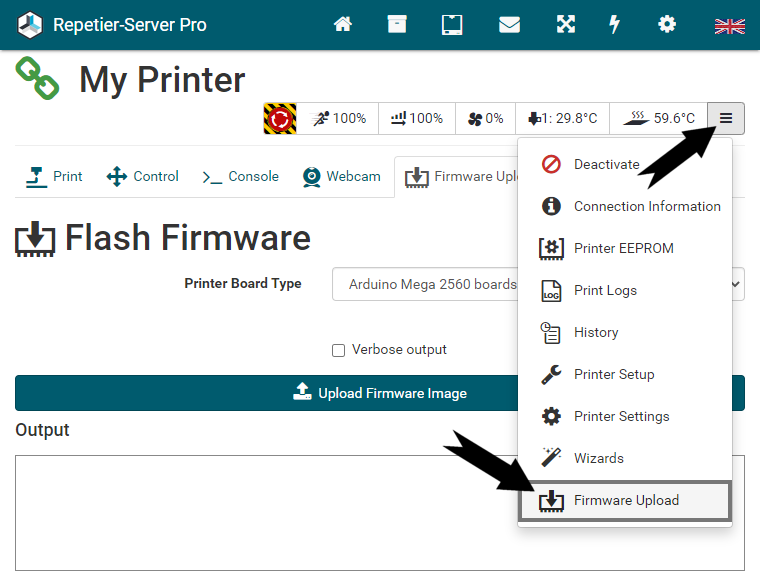The width and height of the screenshot is (760, 581).
Task: Select Firmware Upload from the menu
Action: pos(625,500)
